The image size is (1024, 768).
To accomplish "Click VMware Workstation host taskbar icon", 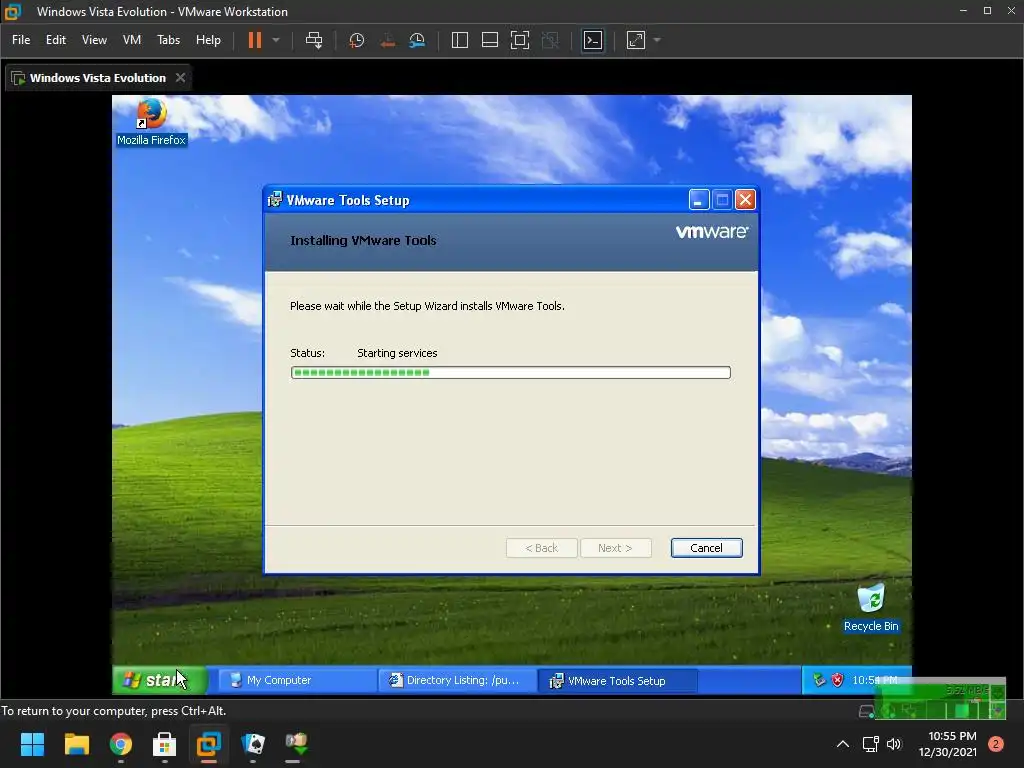I will pos(209,744).
